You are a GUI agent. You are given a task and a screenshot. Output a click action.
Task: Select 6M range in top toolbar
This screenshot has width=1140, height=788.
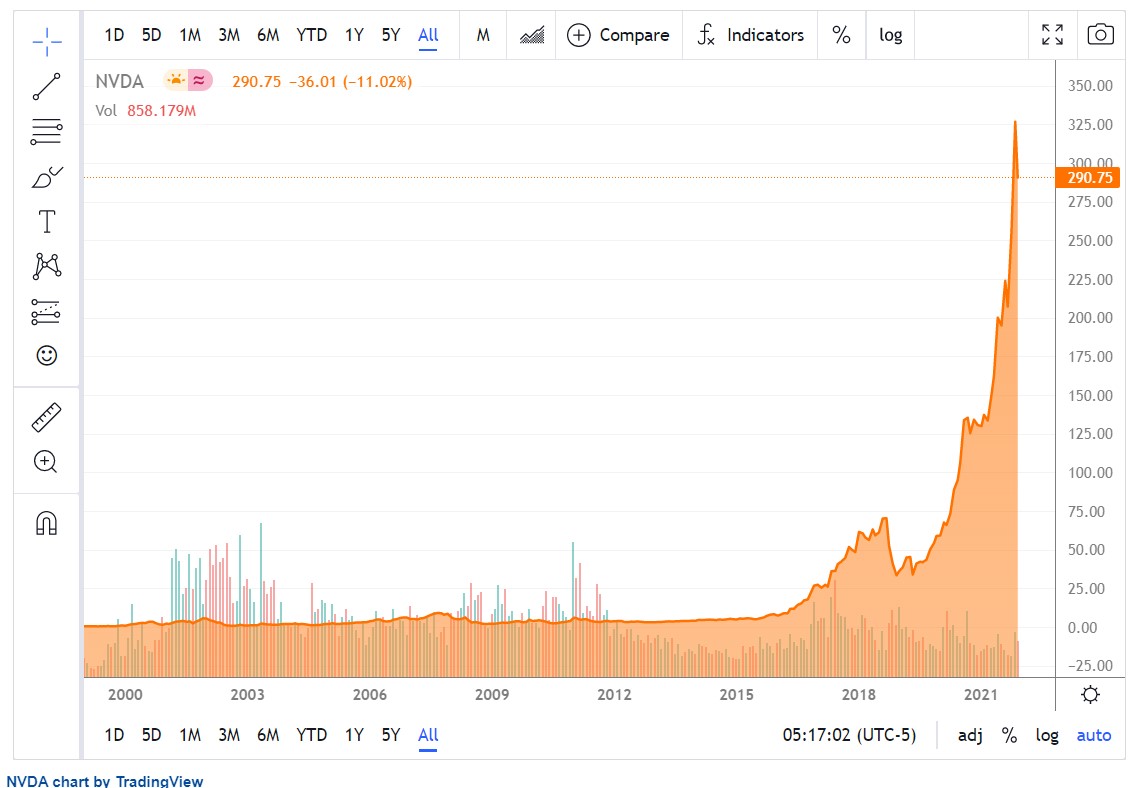268,35
